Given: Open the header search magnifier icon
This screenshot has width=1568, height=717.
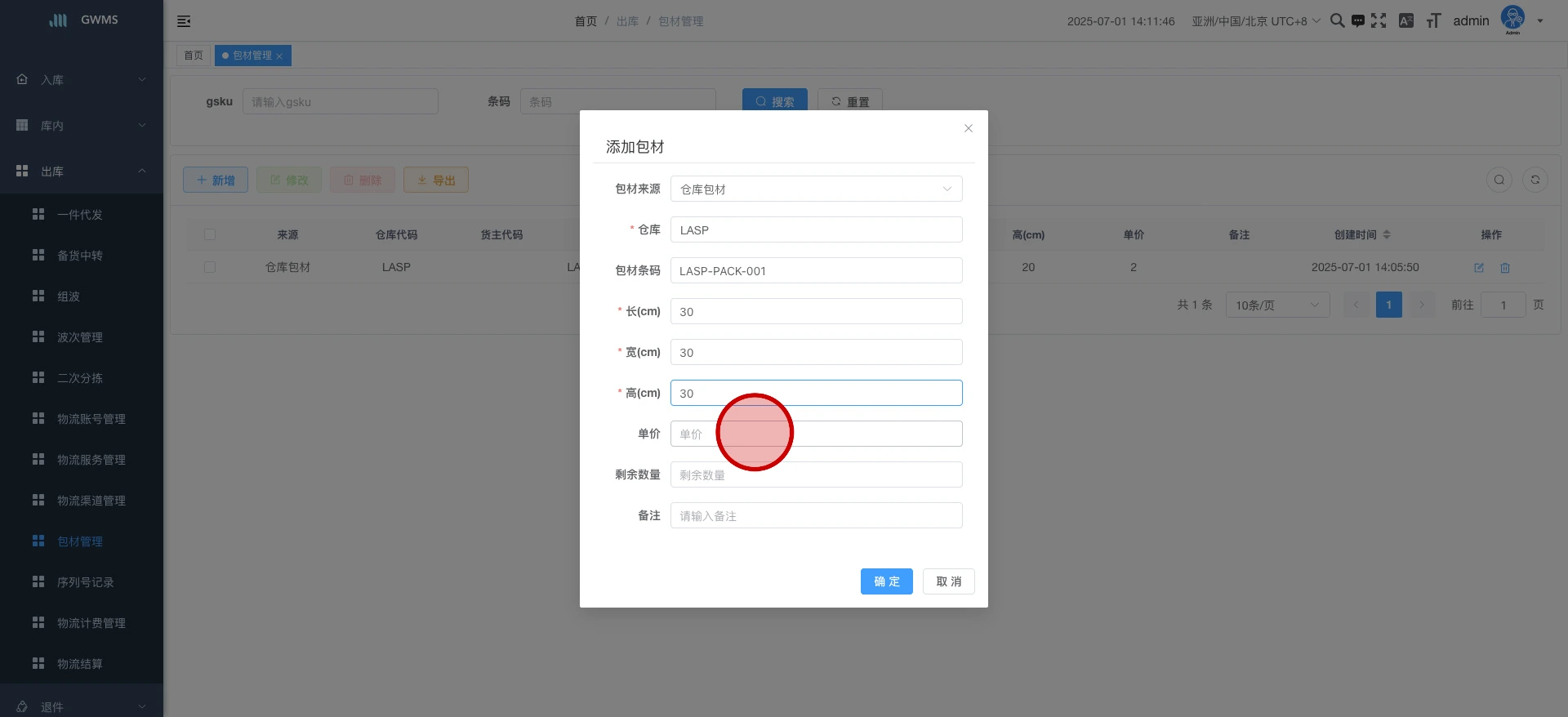Looking at the screenshot, I should 1337,20.
